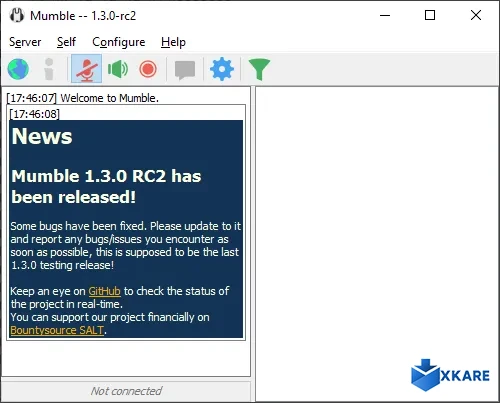Image resolution: width=500 pixels, height=403 pixels.
Task: Click the 'Mumble 1.3.0 RC2 has been released!' heading
Action: [106, 186]
